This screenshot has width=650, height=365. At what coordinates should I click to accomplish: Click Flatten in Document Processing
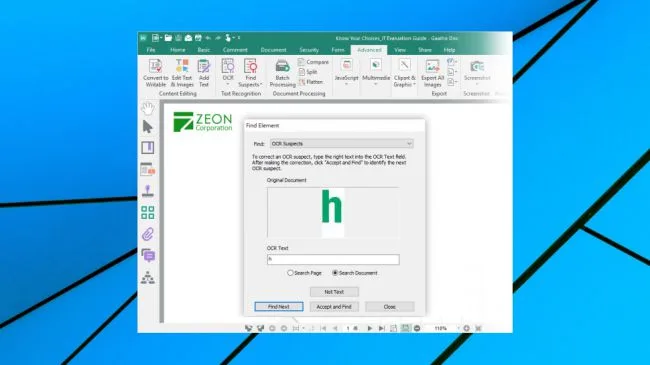coord(310,82)
